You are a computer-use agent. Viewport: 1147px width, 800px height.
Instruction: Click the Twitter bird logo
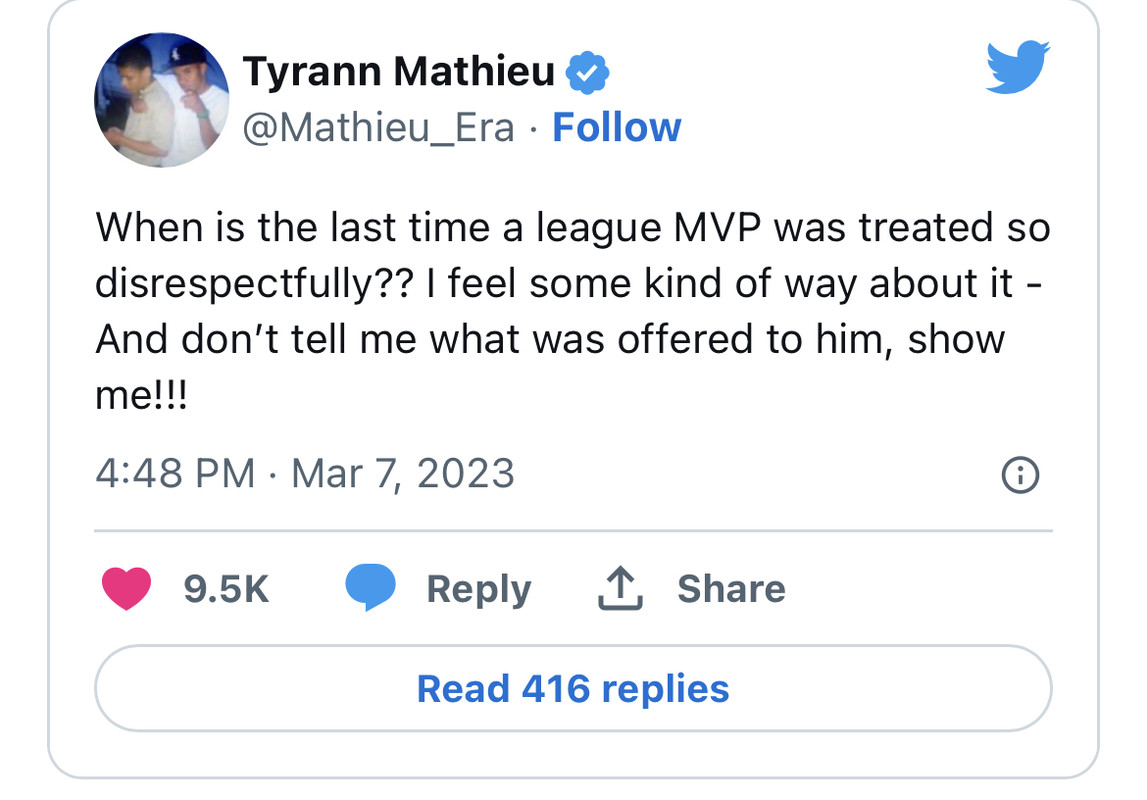[x=1016, y=68]
